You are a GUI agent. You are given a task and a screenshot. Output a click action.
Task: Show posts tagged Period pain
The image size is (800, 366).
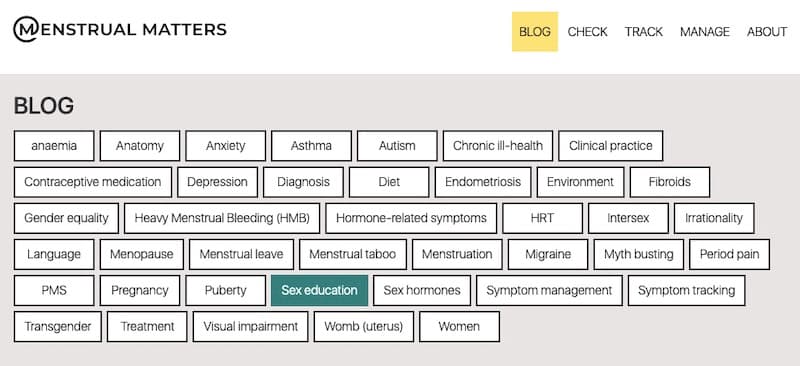(729, 254)
